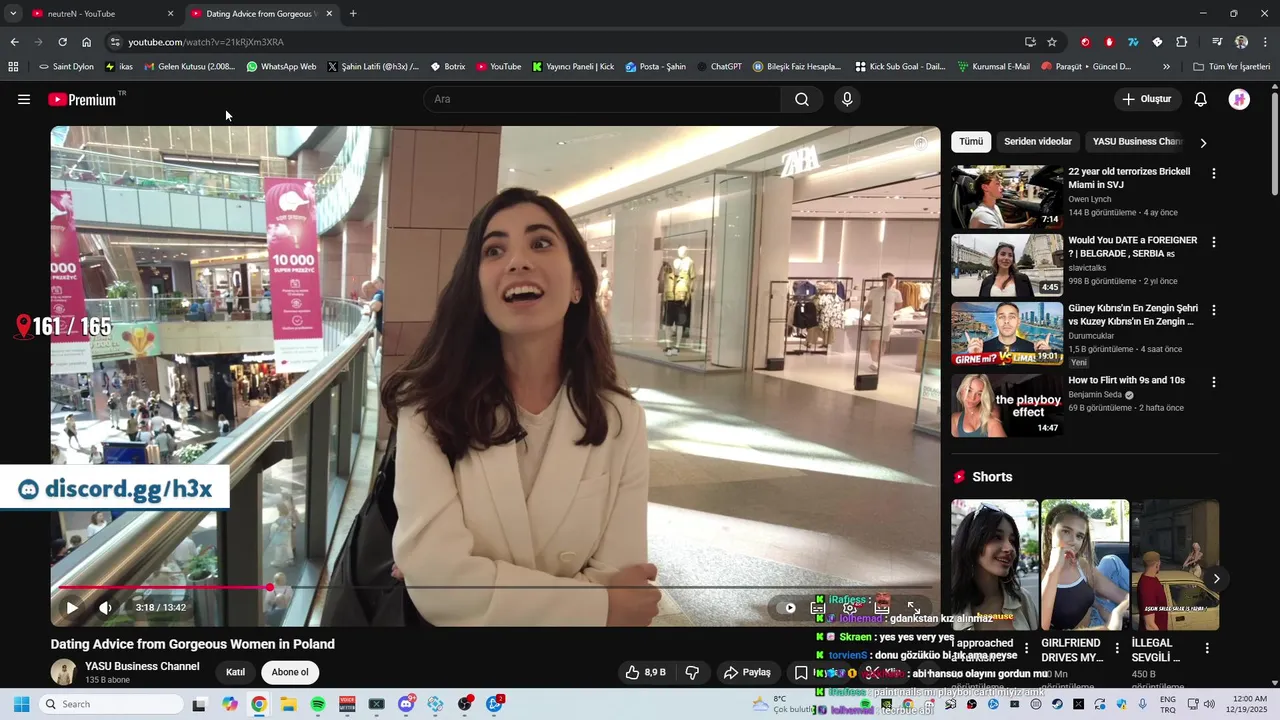Screen dimensions: 1280x720
Task: Click the search magnifier button
Action: pyautogui.click(x=802, y=99)
